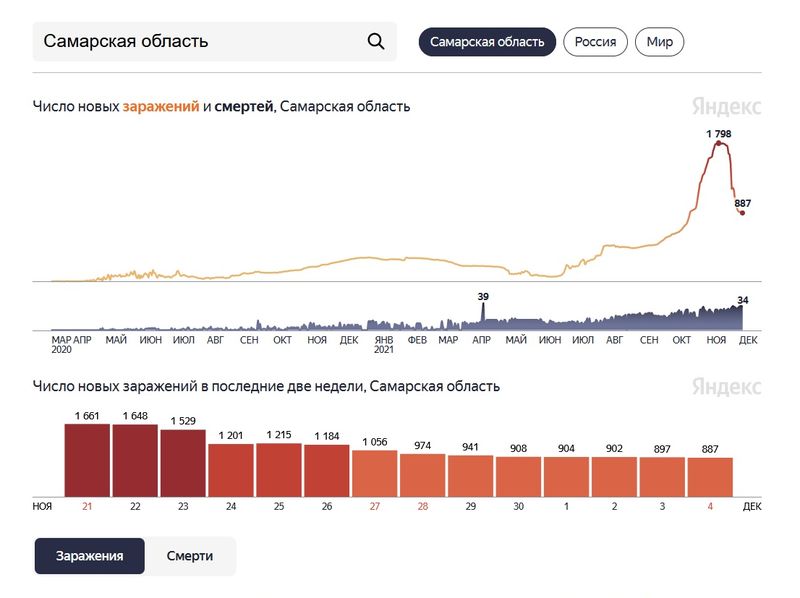Click the Яндекс watermark on upper chart
The height and width of the screenshot is (598, 800).
(x=726, y=106)
